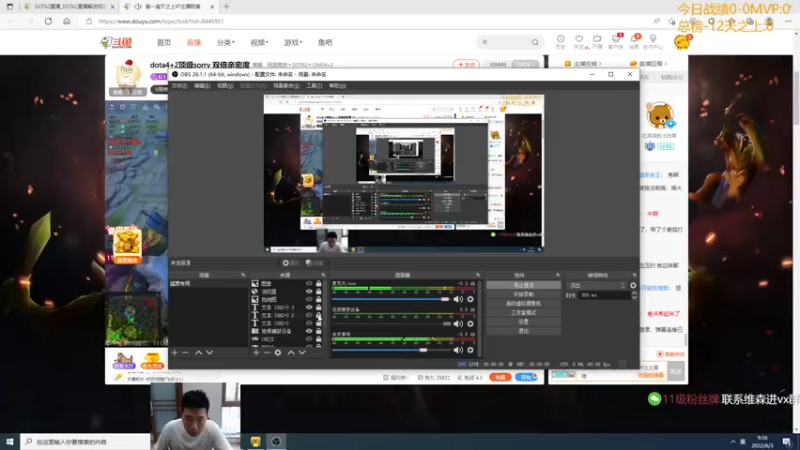The height and width of the screenshot is (450, 800).
Task: Follow streamer with 关注 button
Action: [x=466, y=64]
